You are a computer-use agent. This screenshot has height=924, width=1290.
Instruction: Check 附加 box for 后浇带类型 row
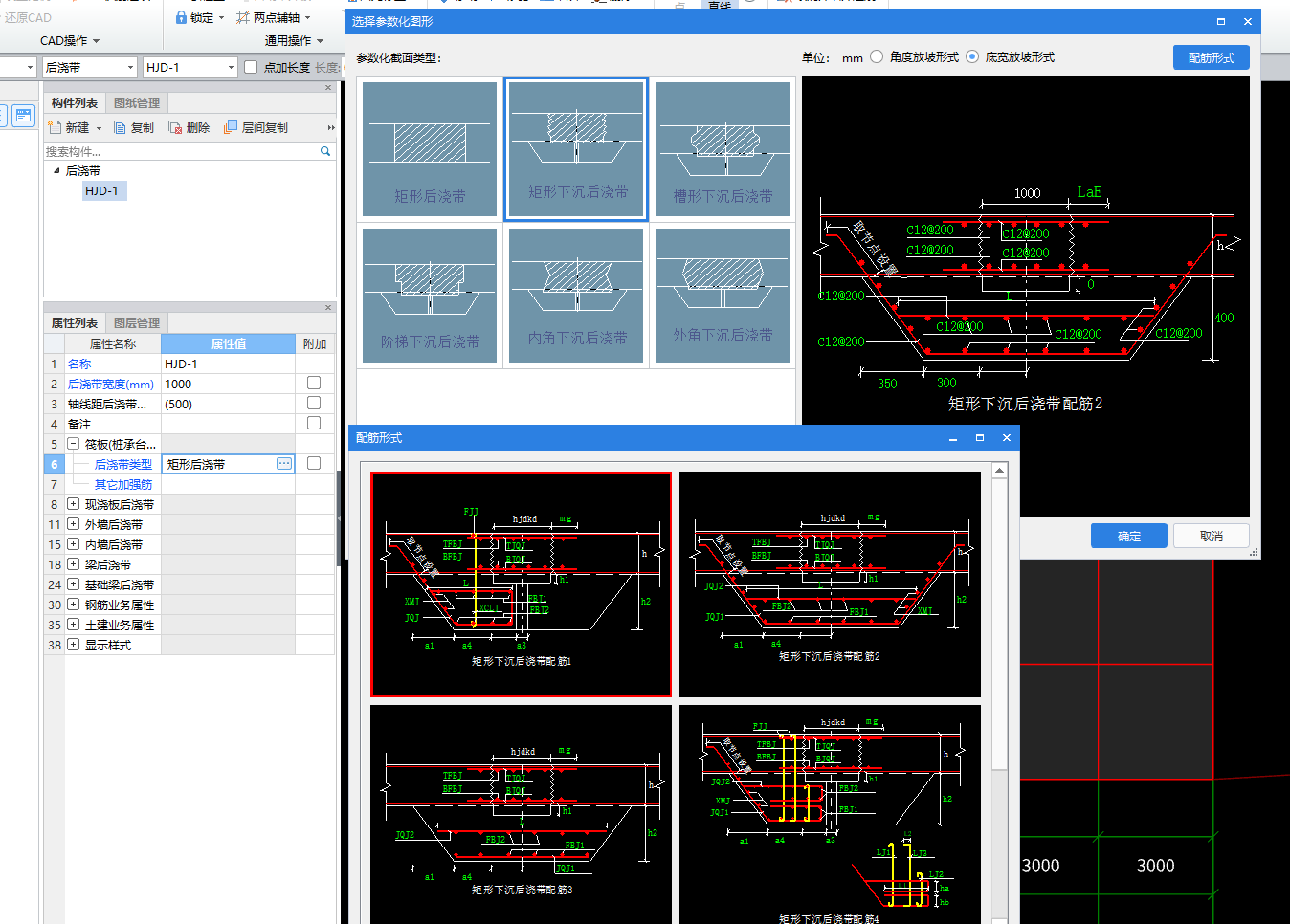point(314,463)
